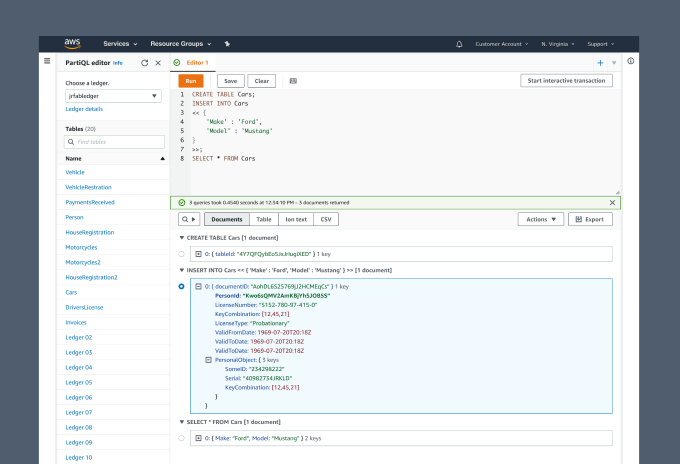
Task: Open the Ledger details link
Action: 84,109
